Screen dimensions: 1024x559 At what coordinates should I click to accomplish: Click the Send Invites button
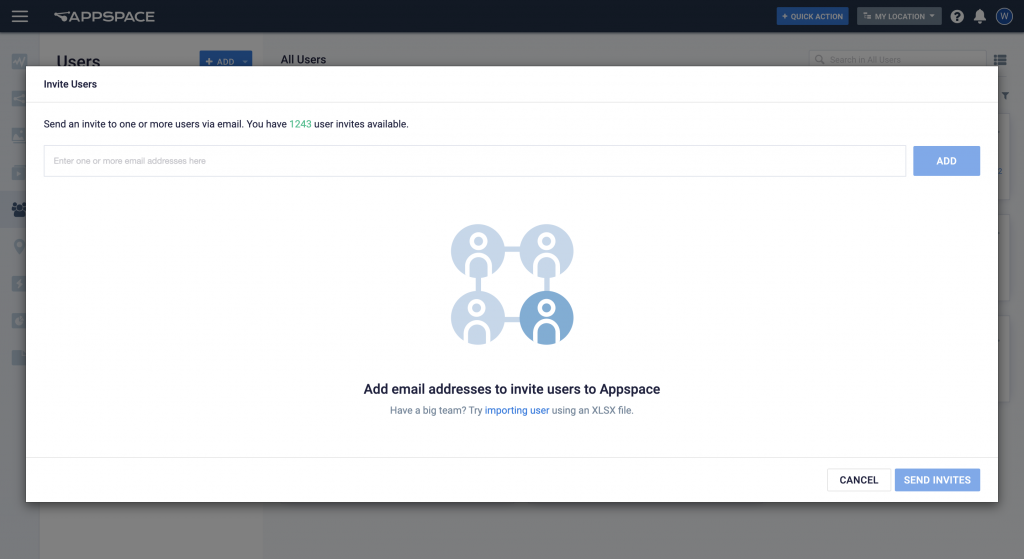click(x=937, y=480)
